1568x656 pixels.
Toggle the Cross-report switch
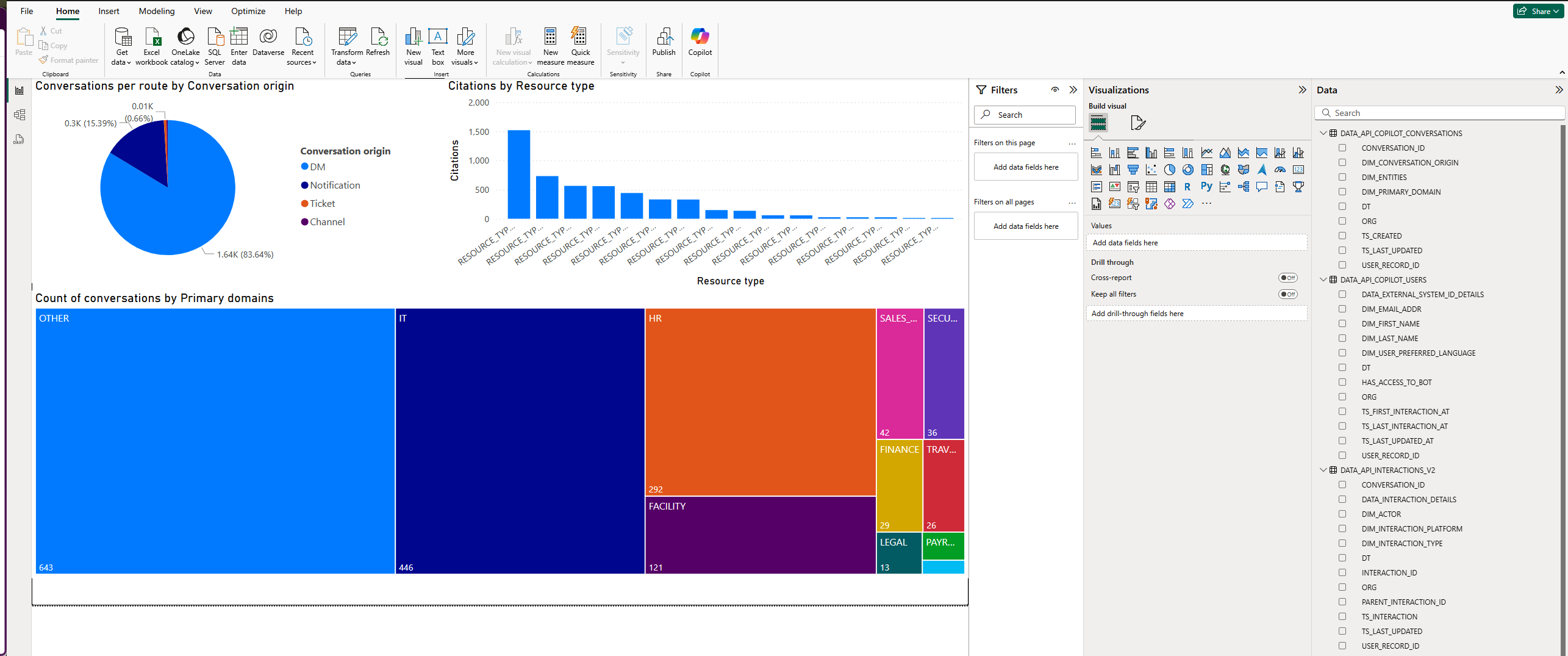coord(1287,278)
